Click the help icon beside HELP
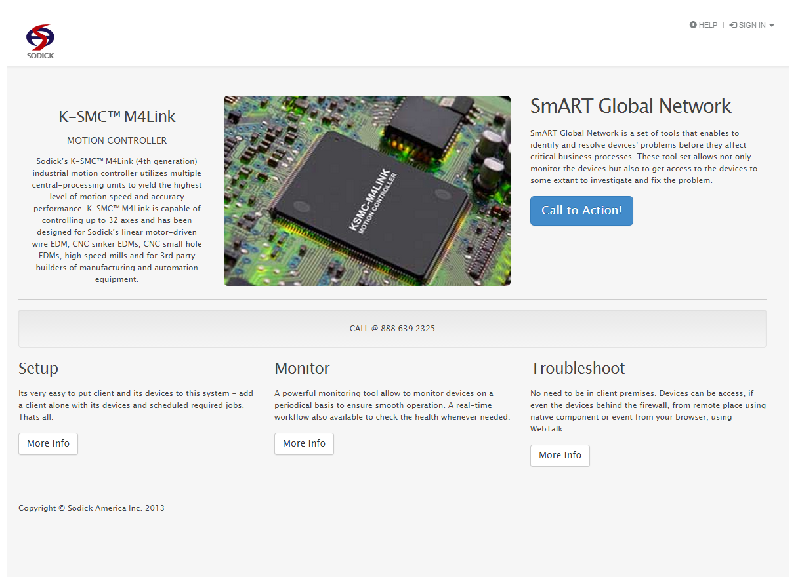 693,24
